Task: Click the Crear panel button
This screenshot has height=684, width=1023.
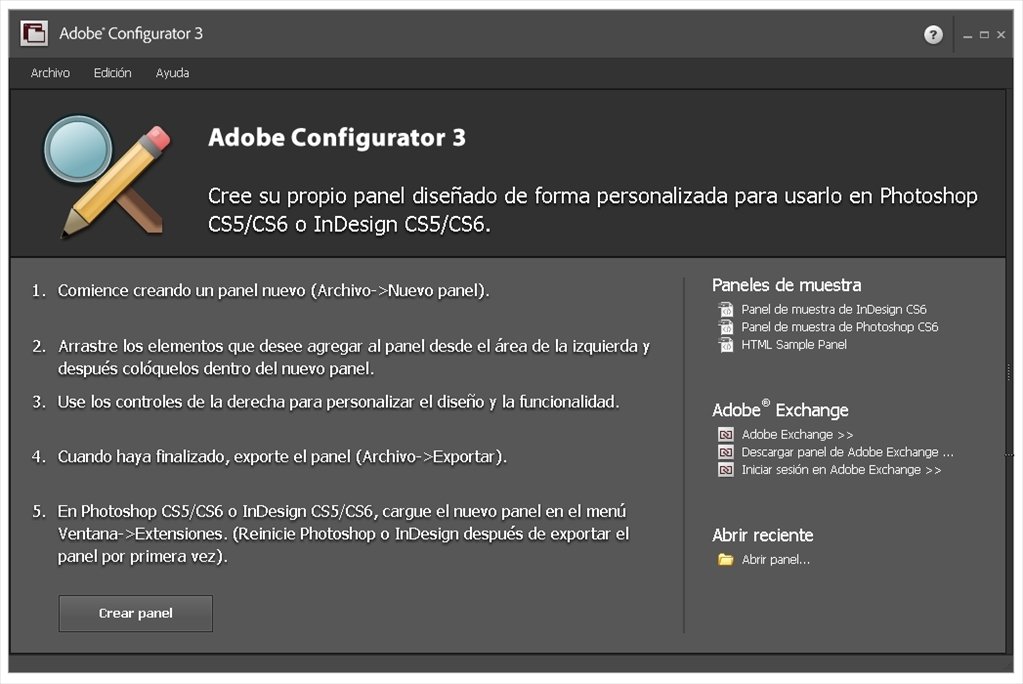Action: (136, 614)
